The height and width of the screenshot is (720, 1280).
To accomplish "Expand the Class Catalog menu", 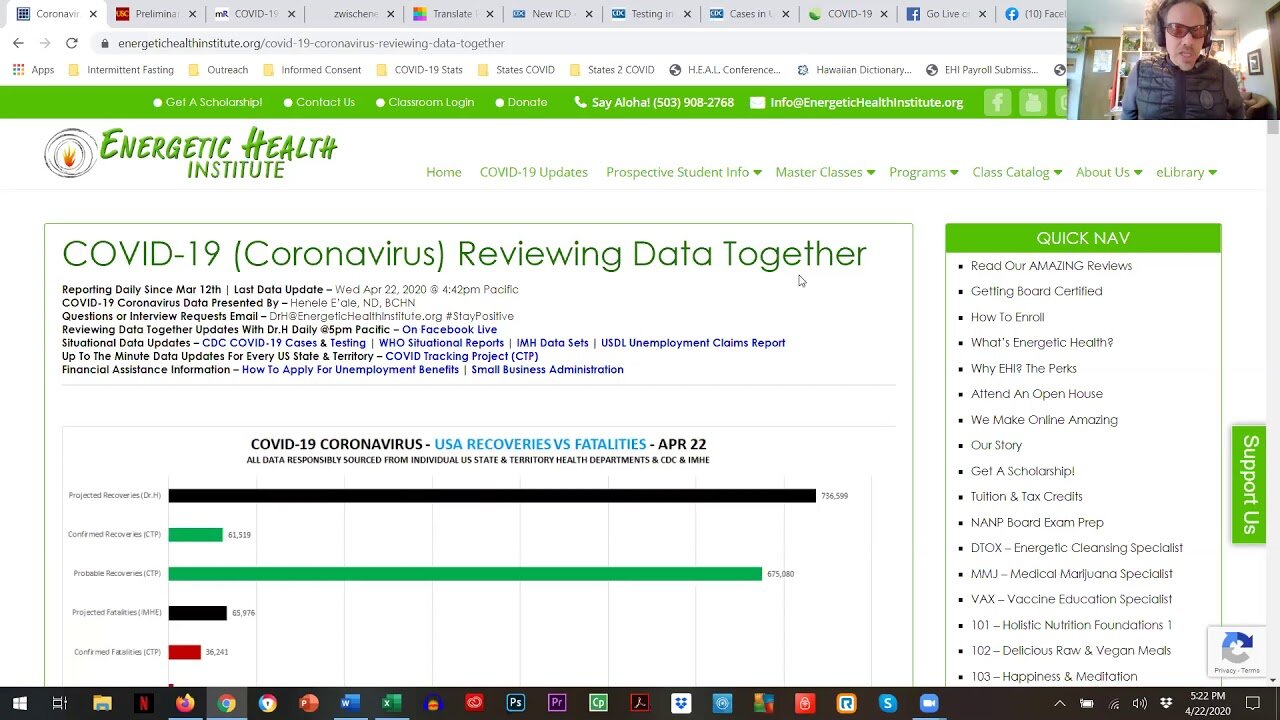I will click(1017, 172).
